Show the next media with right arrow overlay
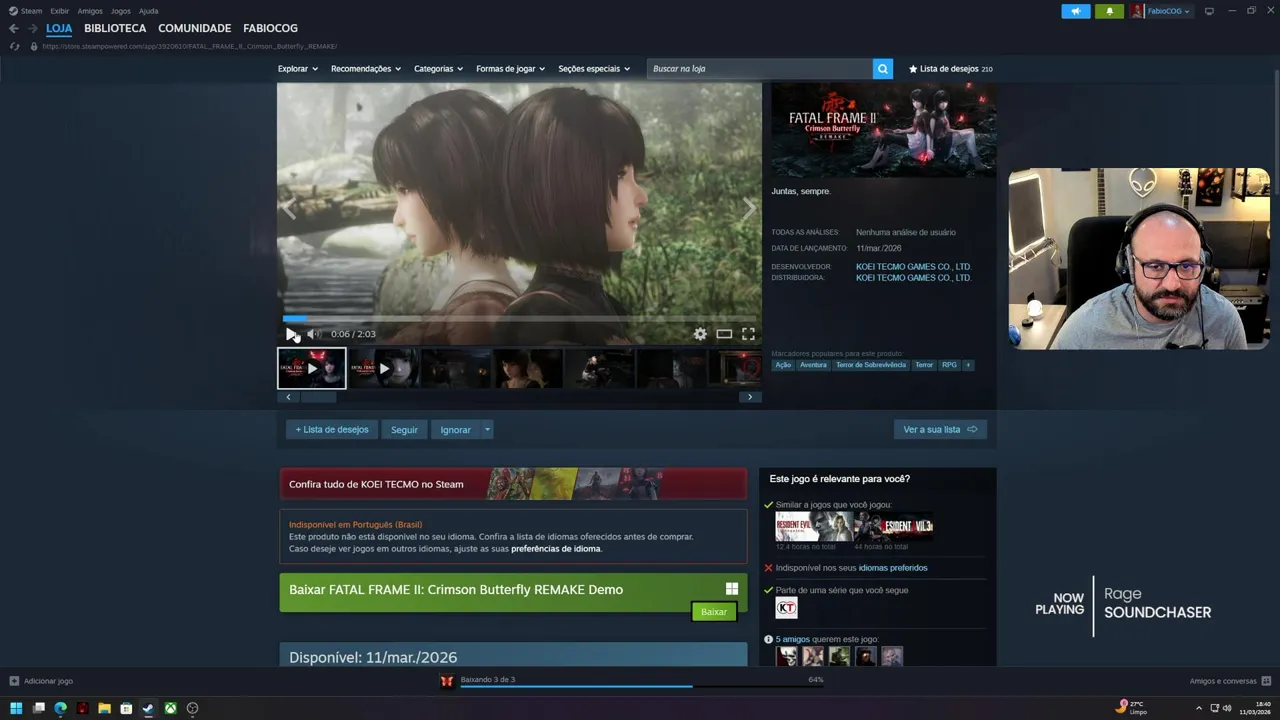This screenshot has width=1280, height=720. (x=749, y=208)
